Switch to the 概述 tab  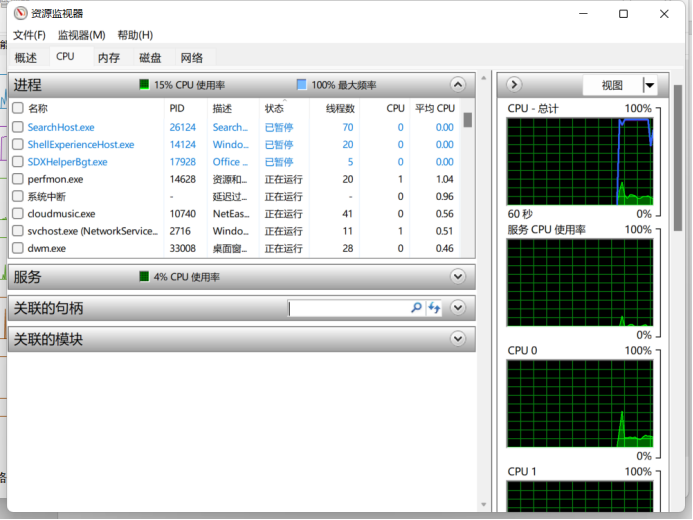26,58
